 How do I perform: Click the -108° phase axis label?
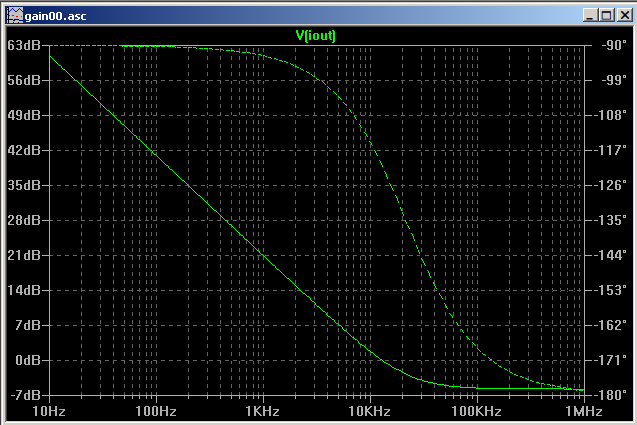pos(610,115)
